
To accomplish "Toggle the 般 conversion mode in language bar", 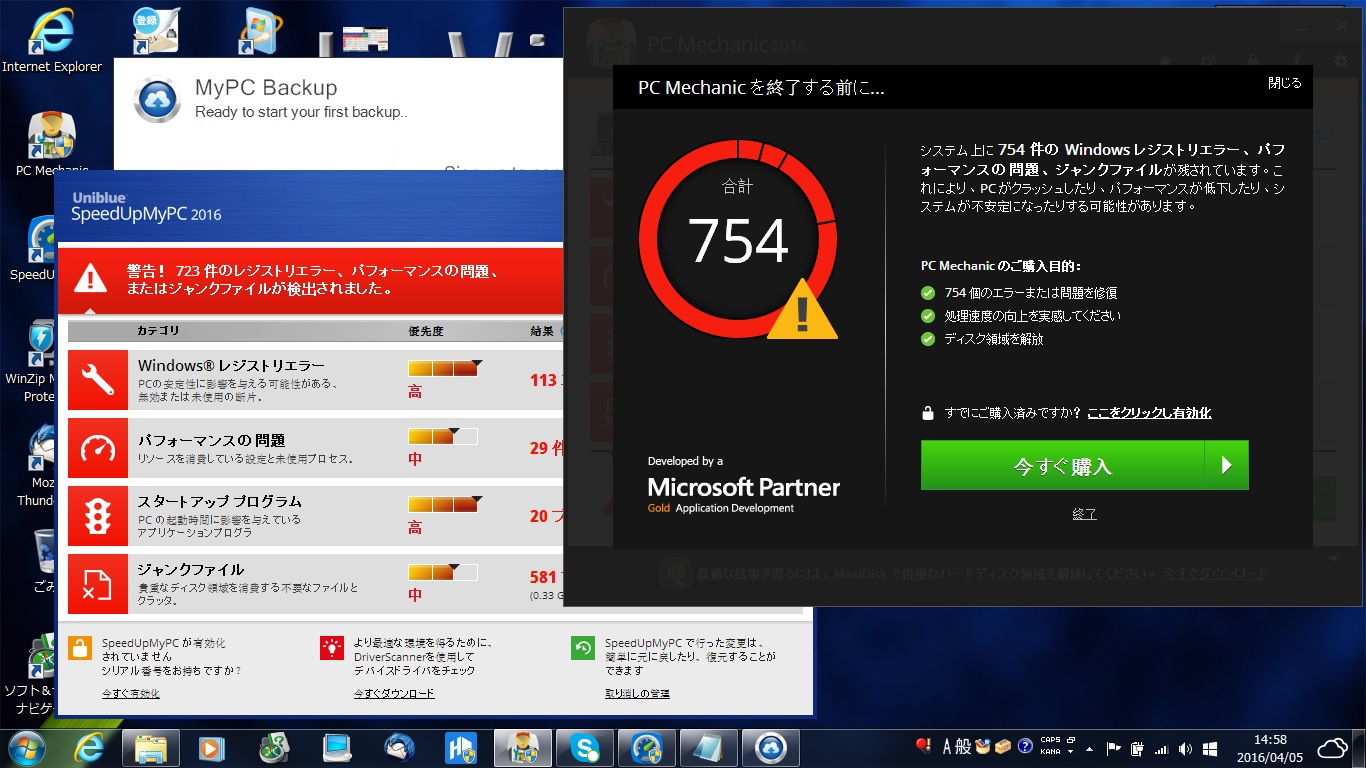I will [963, 747].
